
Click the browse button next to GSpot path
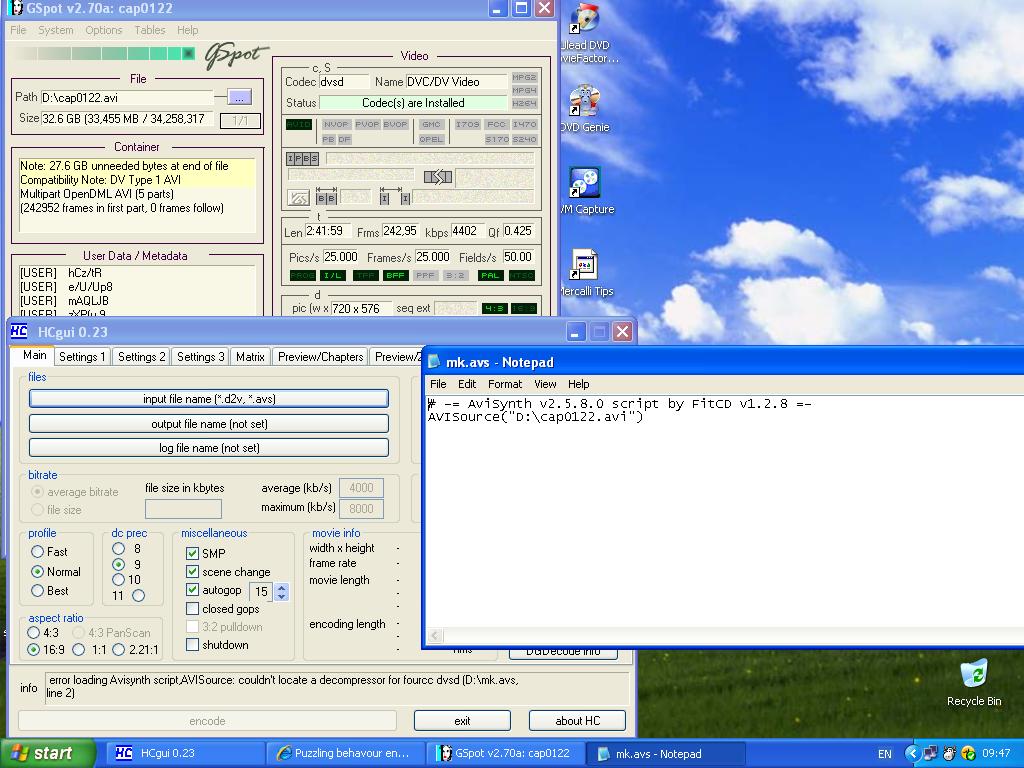click(x=239, y=97)
